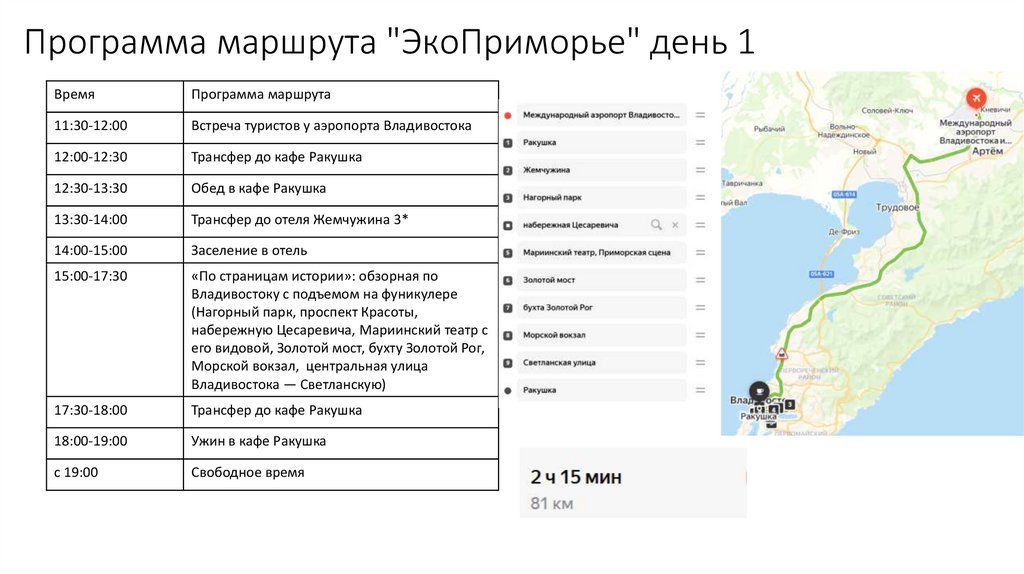Click the 12:30-13:30 time cell
Viewport: 1024px width, 574px height.
point(115,190)
